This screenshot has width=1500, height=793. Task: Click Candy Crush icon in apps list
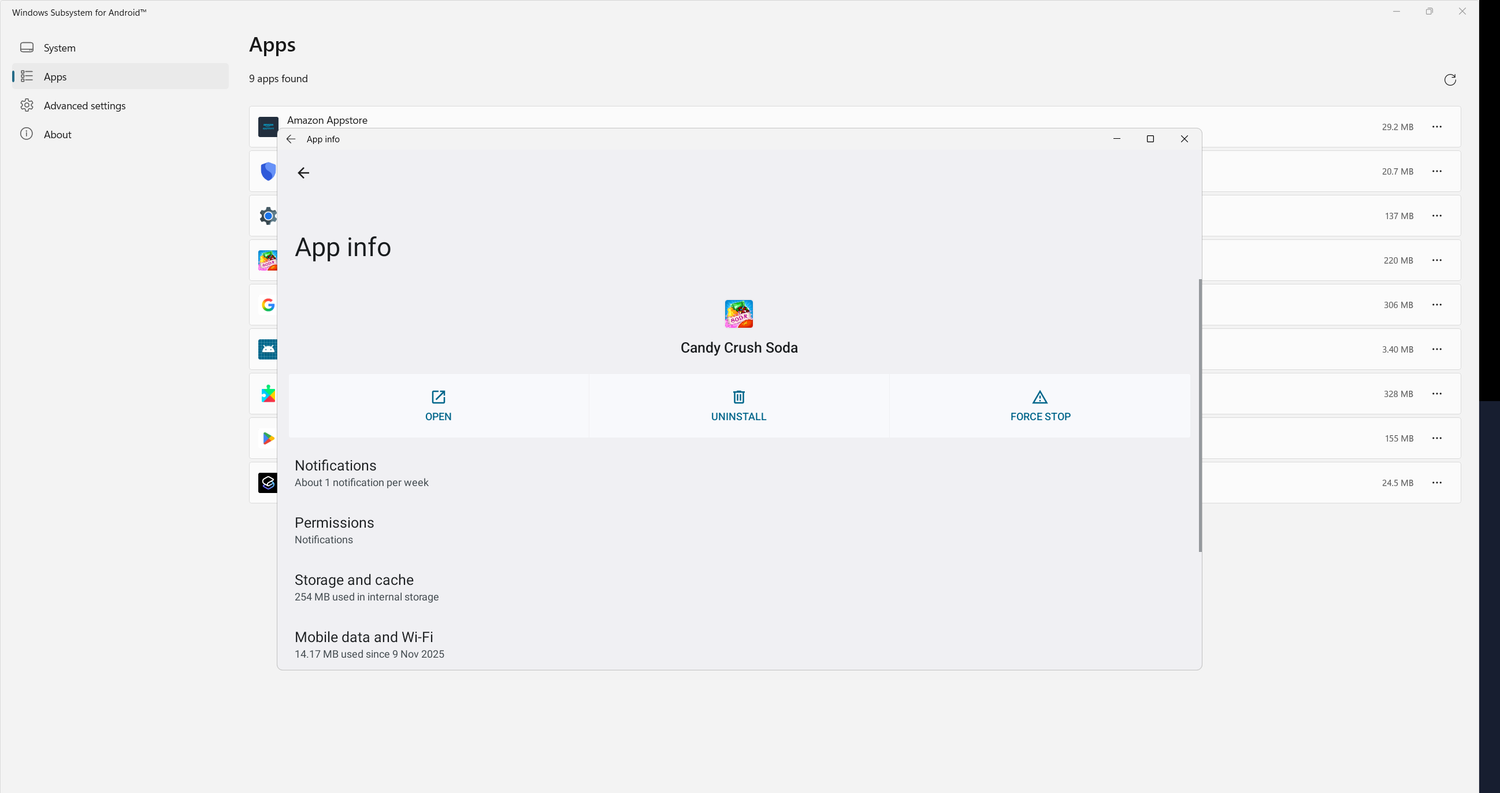(x=267, y=260)
